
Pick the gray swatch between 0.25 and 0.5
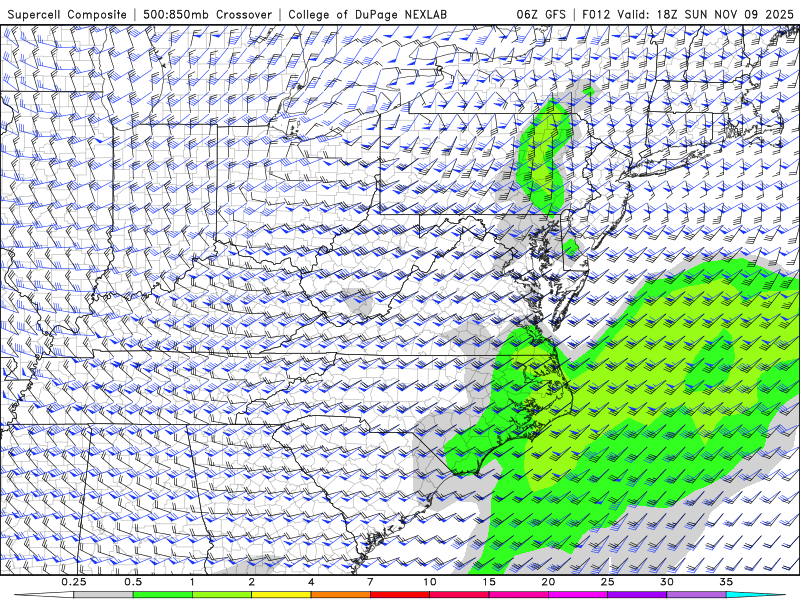coord(104,595)
